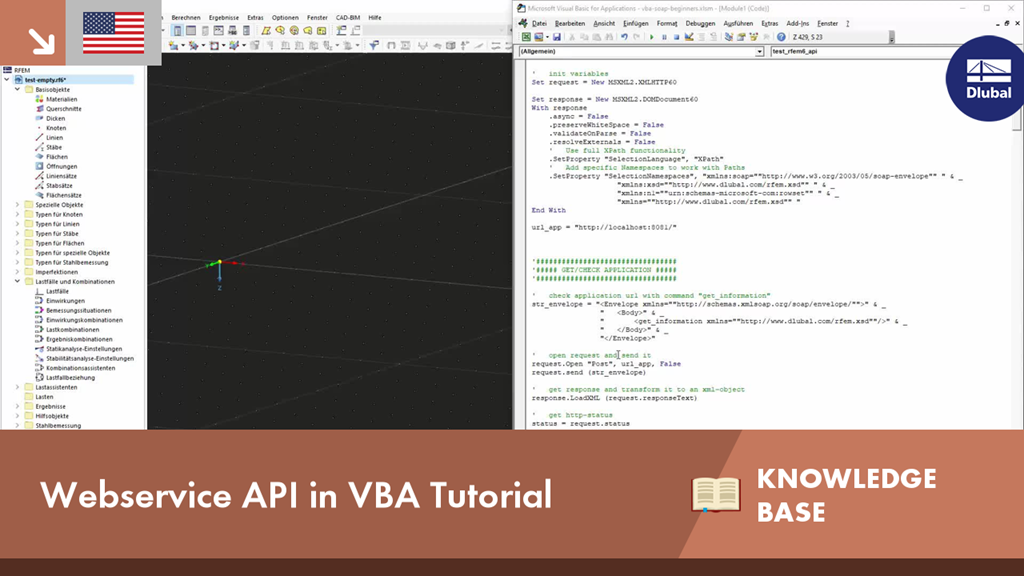Open the Ergebnisse menu in RFEM
Screen dimensions: 1024x576
coord(224,18)
